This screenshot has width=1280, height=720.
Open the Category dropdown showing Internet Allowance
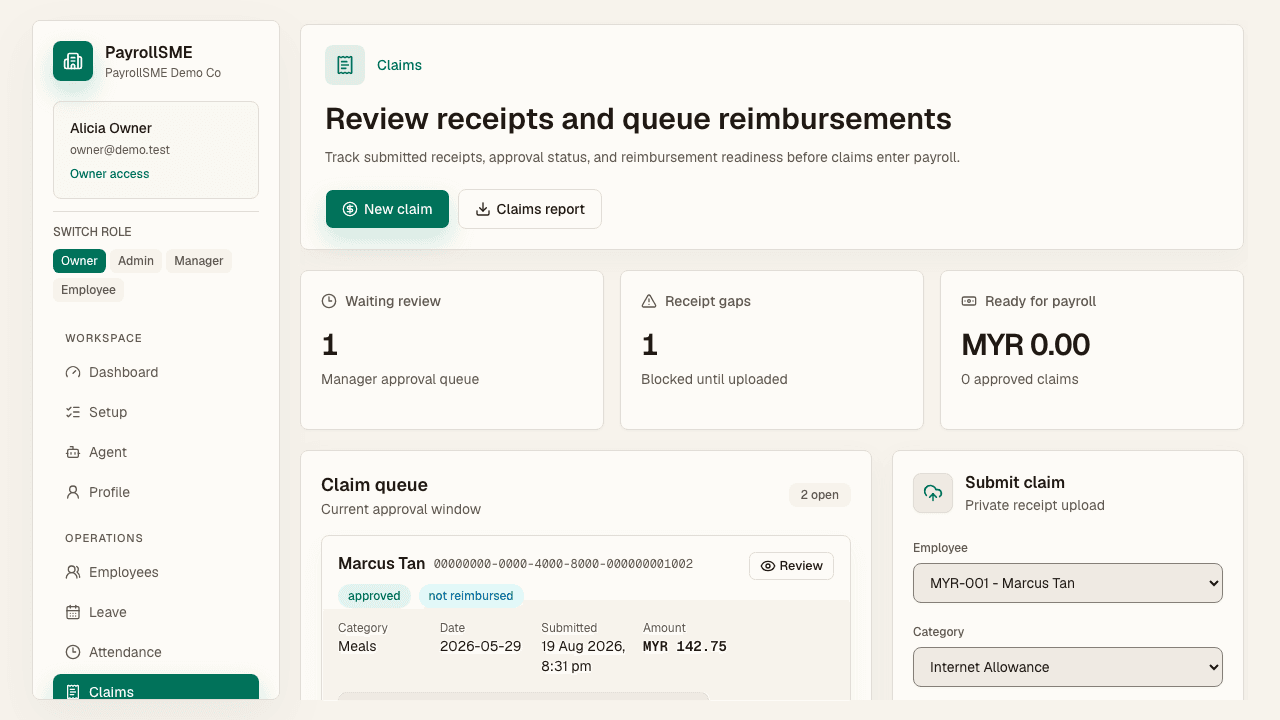[x=1068, y=667]
